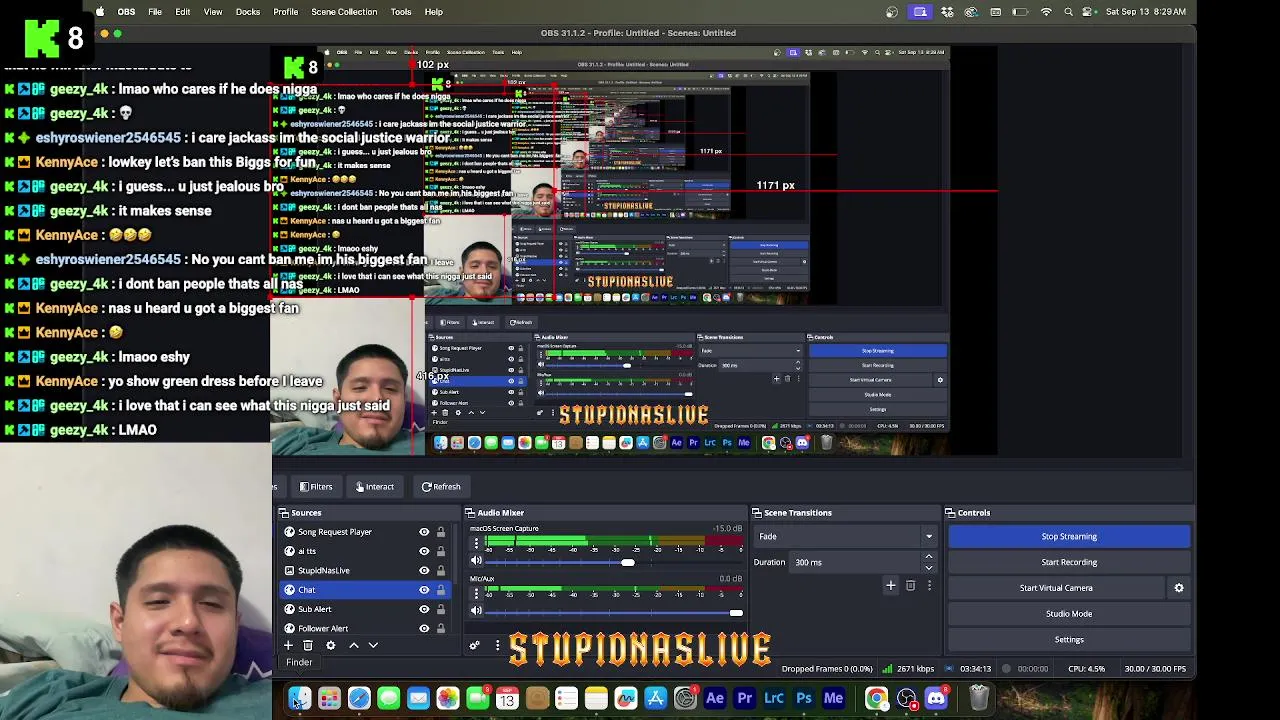
Task: Open advanced audio properties gears icon
Action: click(x=475, y=645)
